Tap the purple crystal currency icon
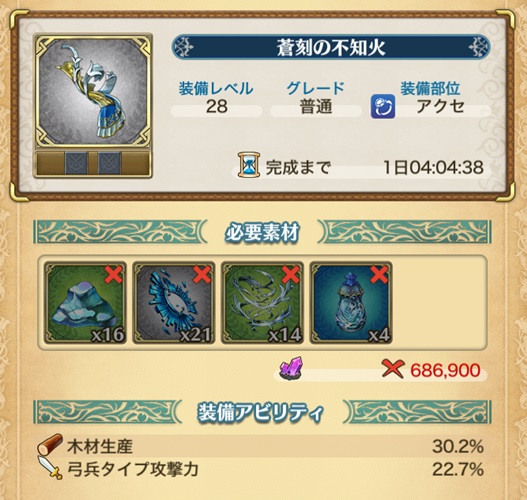 (x=292, y=369)
